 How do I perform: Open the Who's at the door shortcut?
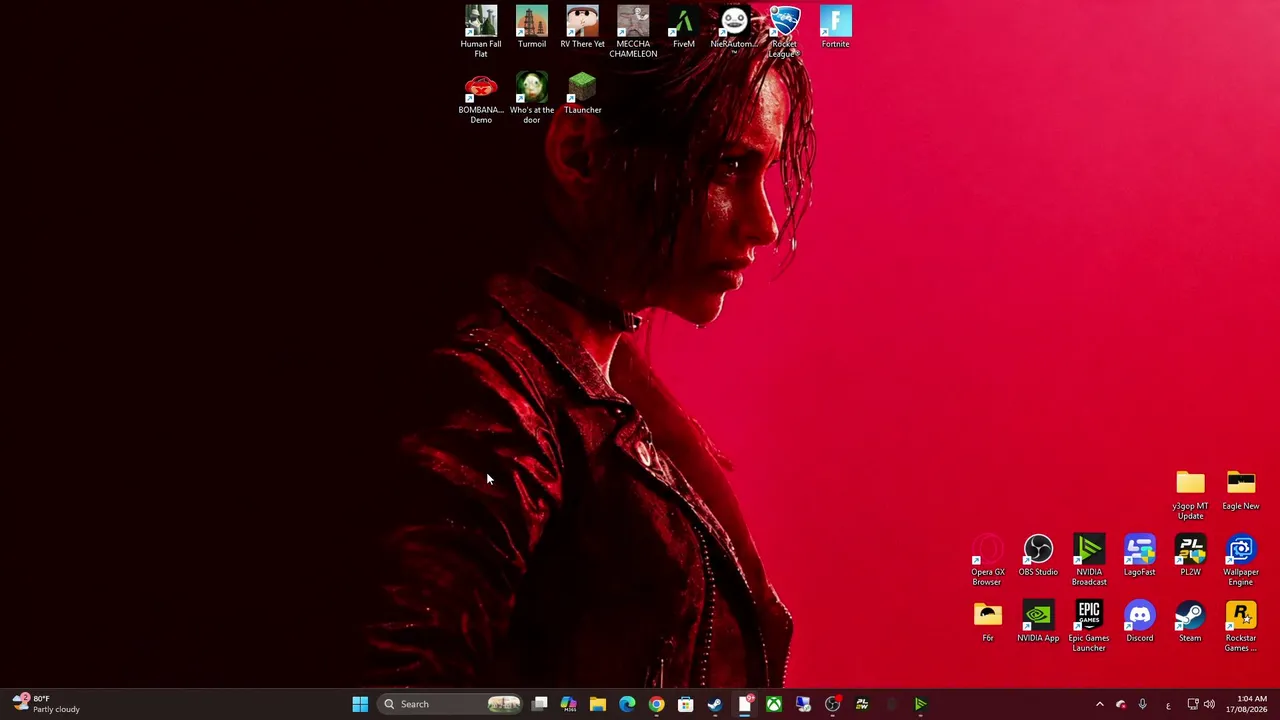pyautogui.click(x=532, y=97)
